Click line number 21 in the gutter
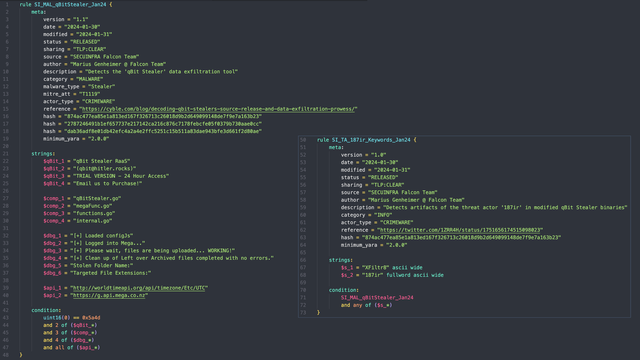The image size is (640, 360). pos(7,153)
